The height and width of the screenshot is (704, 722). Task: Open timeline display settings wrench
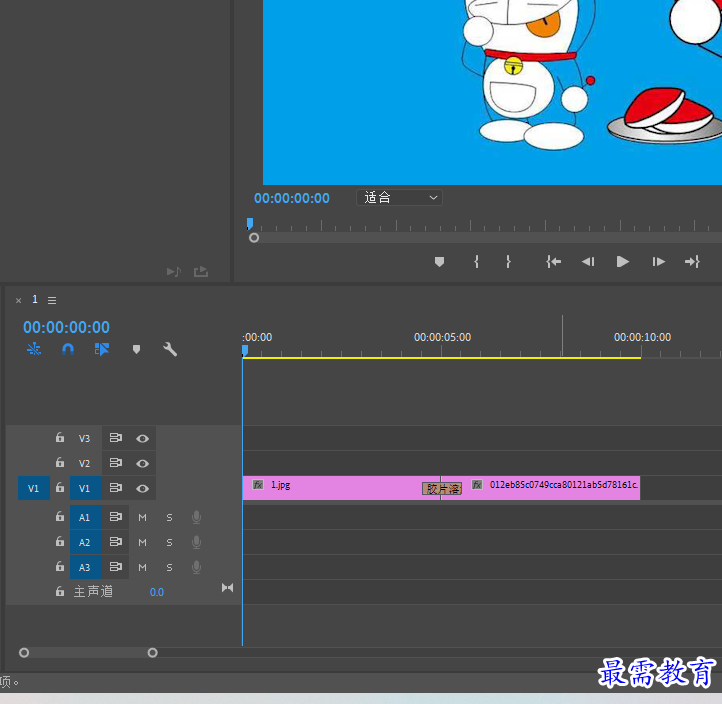pyautogui.click(x=170, y=349)
